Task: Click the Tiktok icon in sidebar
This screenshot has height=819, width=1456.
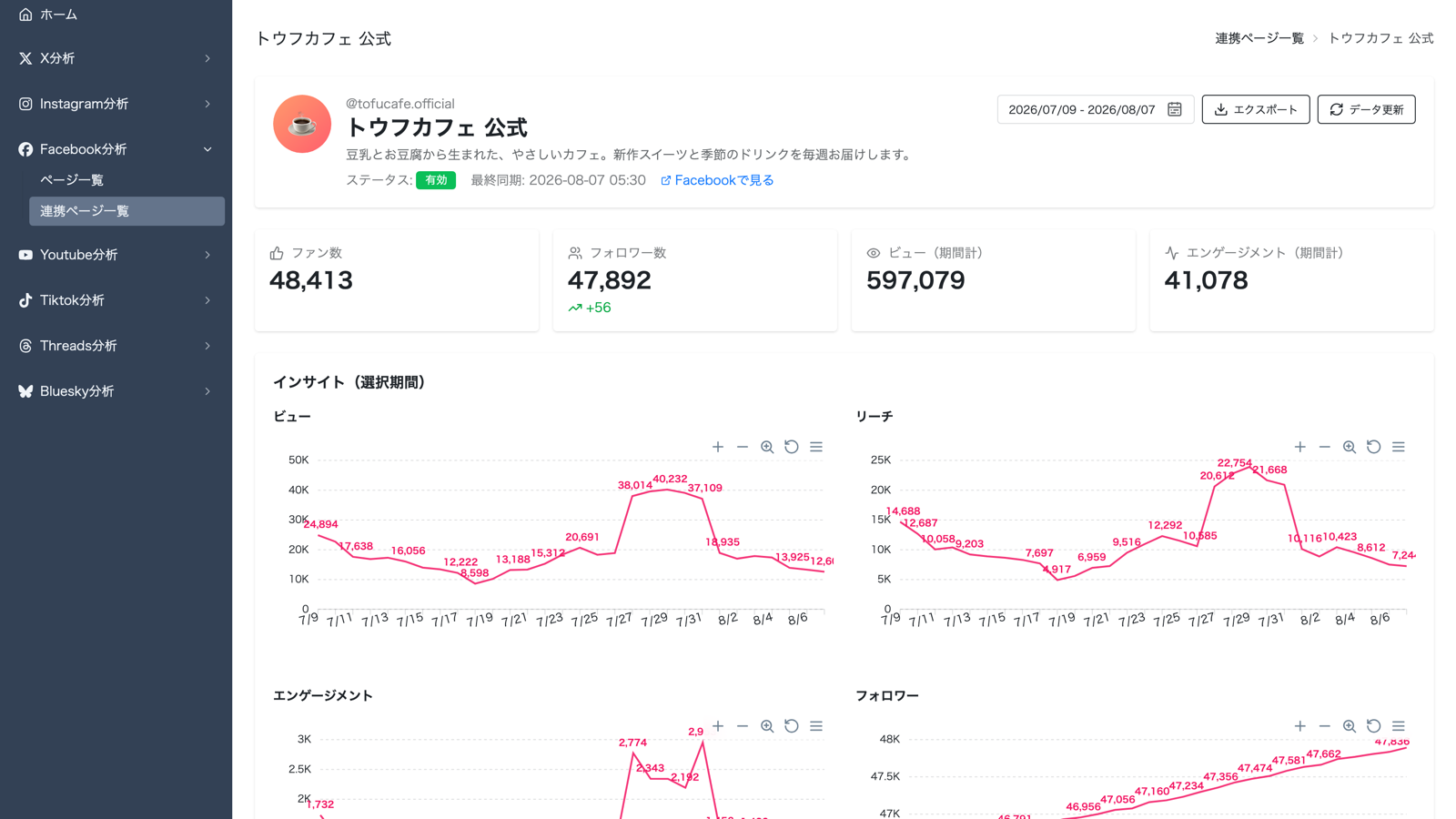Action: click(x=25, y=300)
